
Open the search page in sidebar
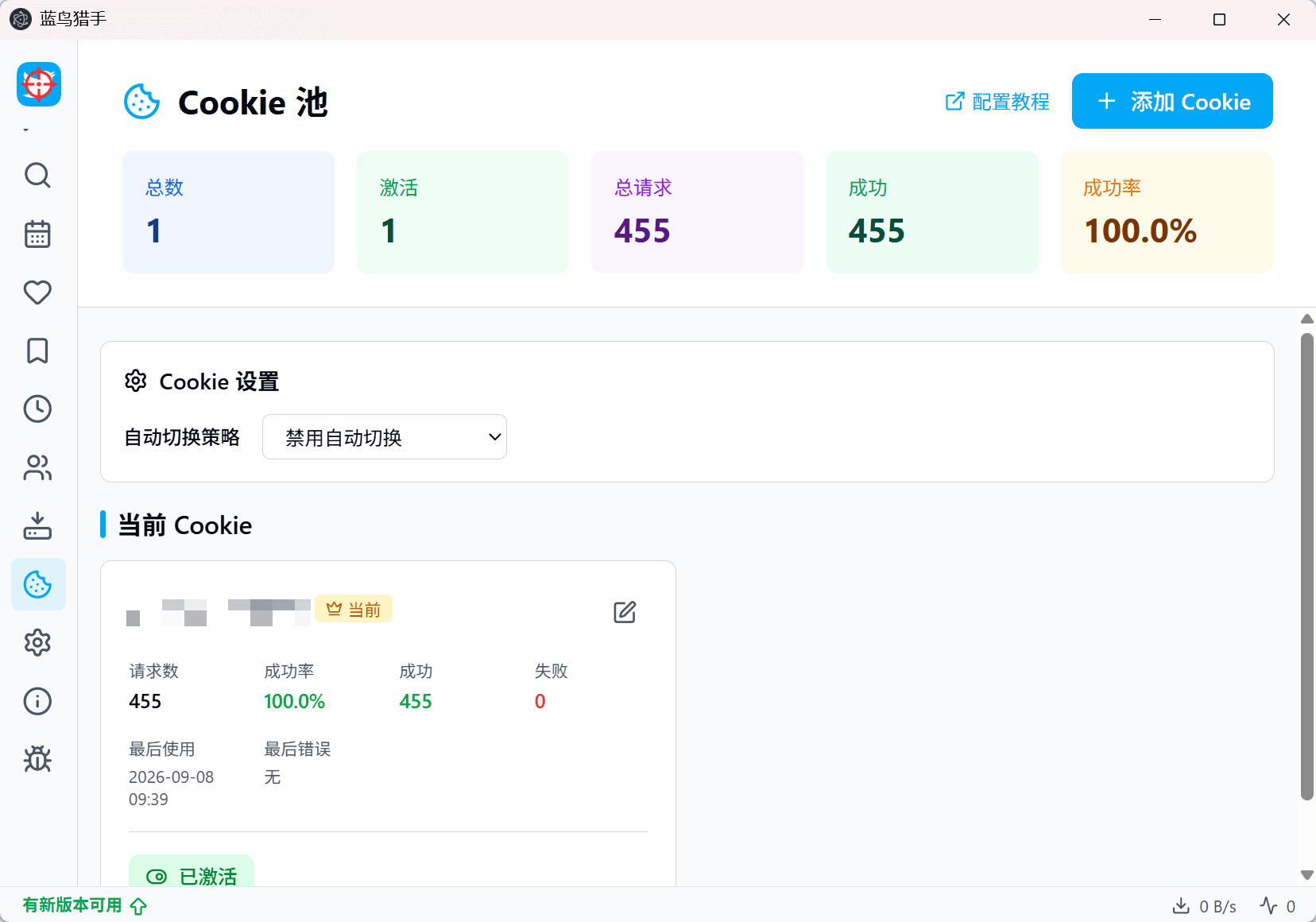[x=37, y=175]
